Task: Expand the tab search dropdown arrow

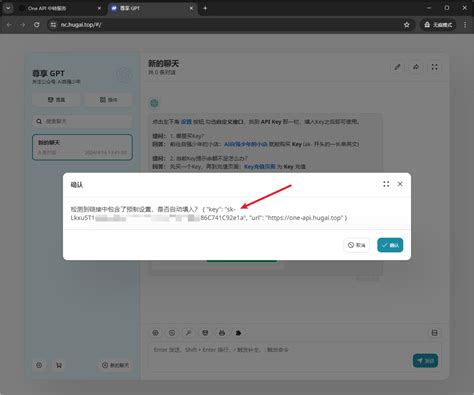Action: pyautogui.click(x=8, y=8)
